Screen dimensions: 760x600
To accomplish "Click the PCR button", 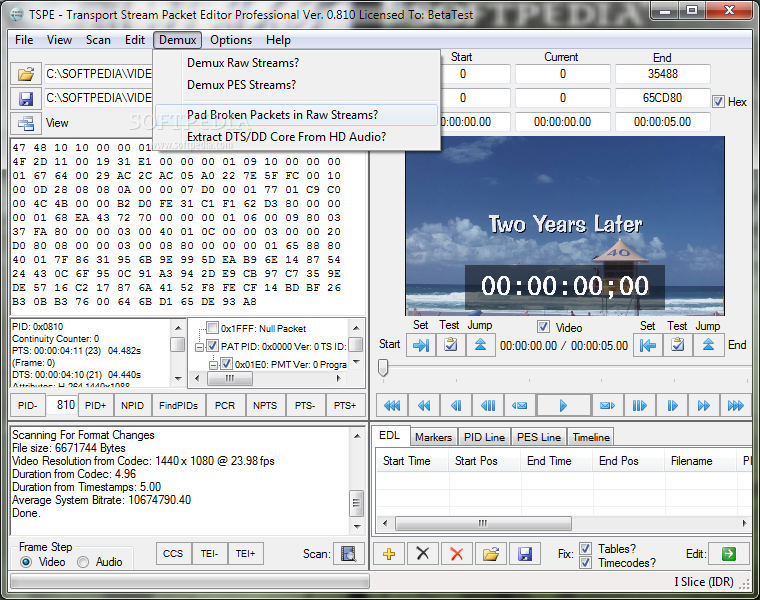I will click(x=225, y=405).
